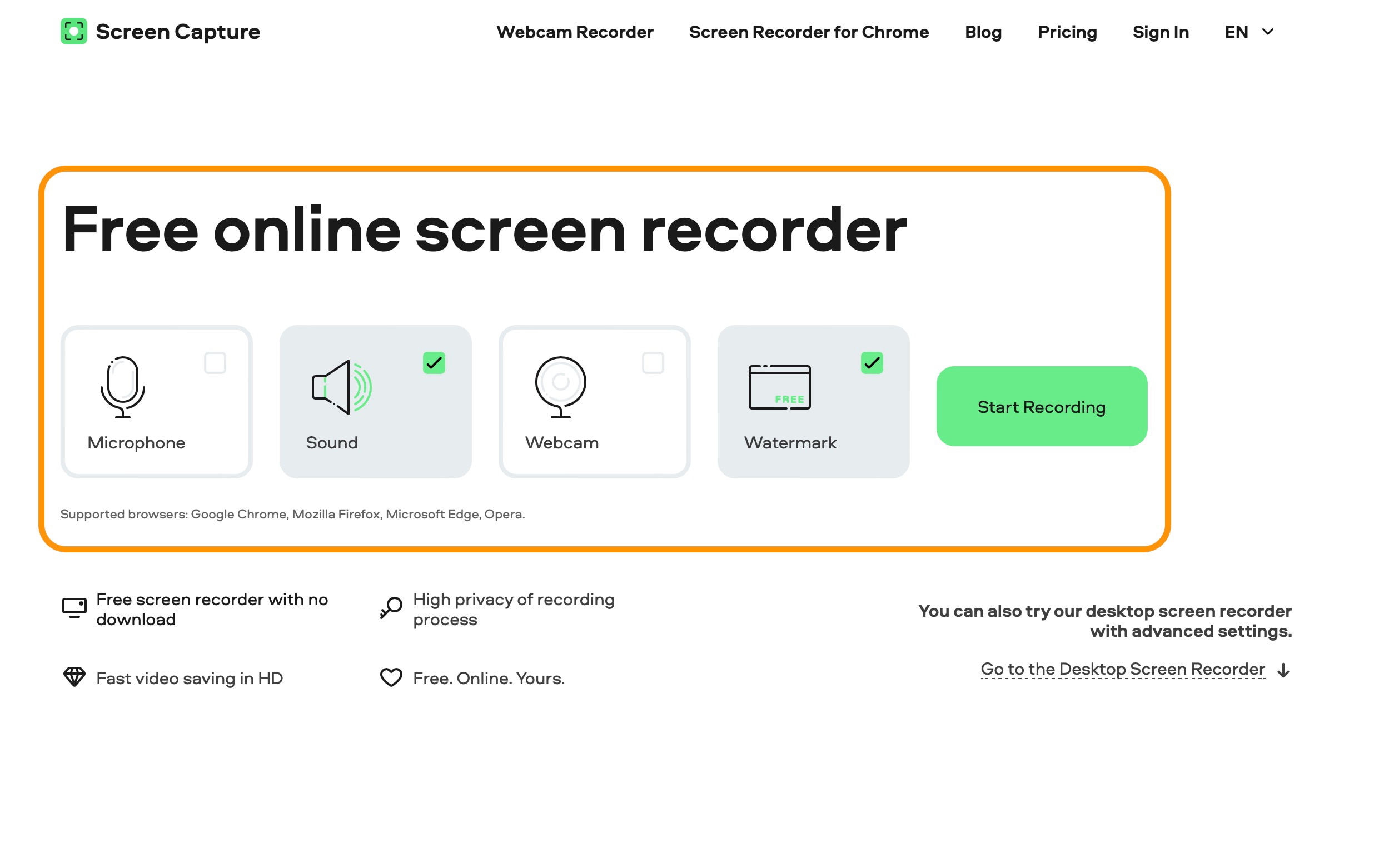Click the monitor icon beside 'Free screen recorder'

click(x=74, y=608)
